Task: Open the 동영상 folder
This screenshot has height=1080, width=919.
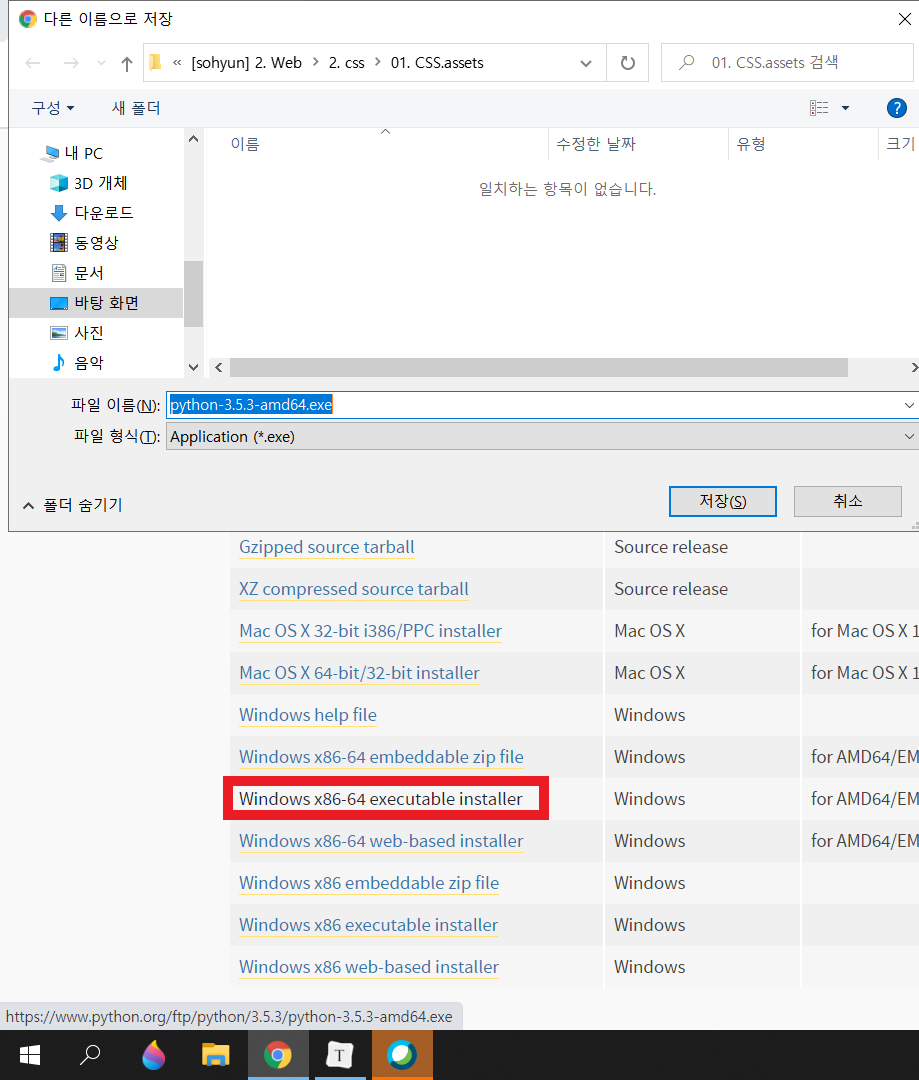Action: (x=96, y=242)
